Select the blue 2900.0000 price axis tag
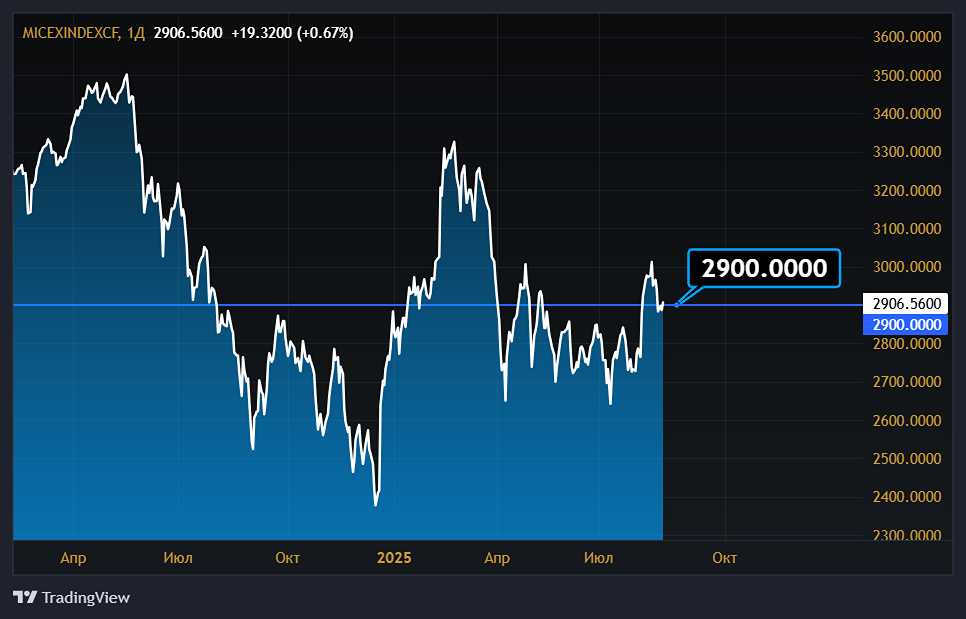The image size is (966, 619). [907, 325]
